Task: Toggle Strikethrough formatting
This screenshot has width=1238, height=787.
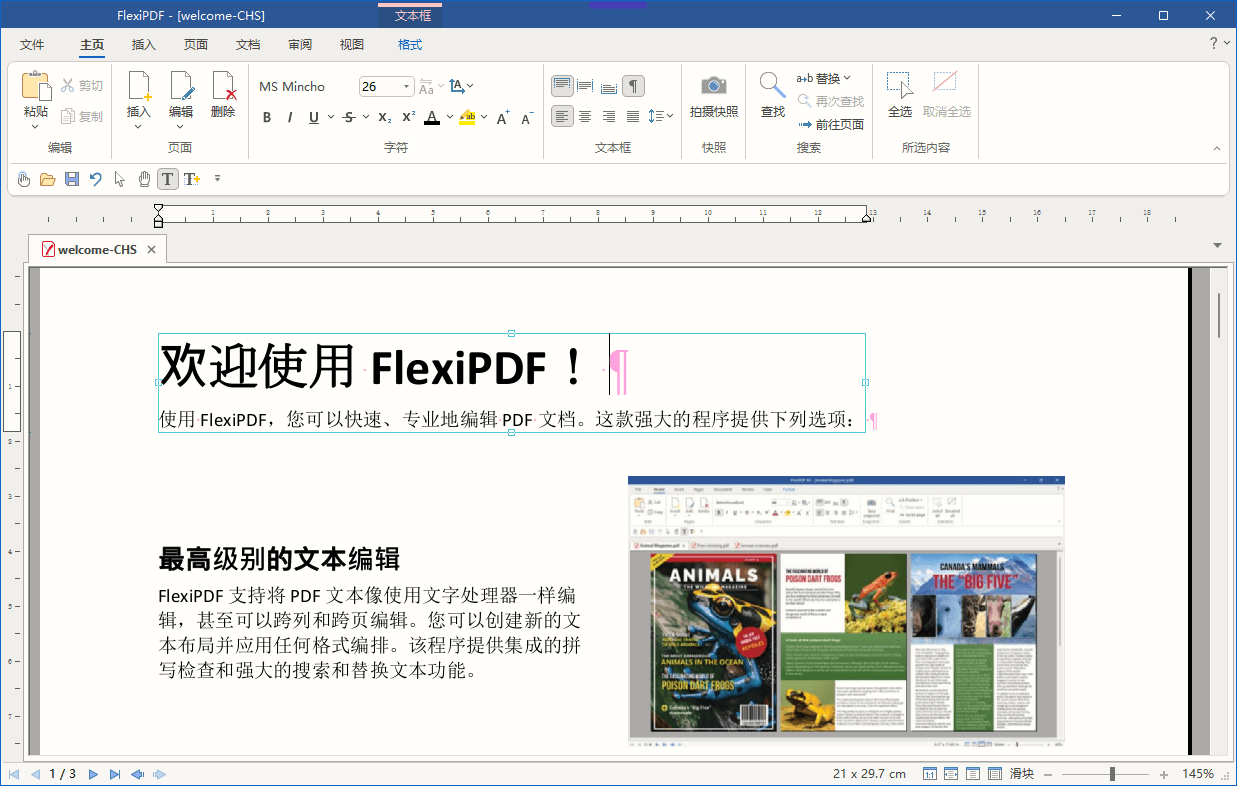Action: (349, 117)
